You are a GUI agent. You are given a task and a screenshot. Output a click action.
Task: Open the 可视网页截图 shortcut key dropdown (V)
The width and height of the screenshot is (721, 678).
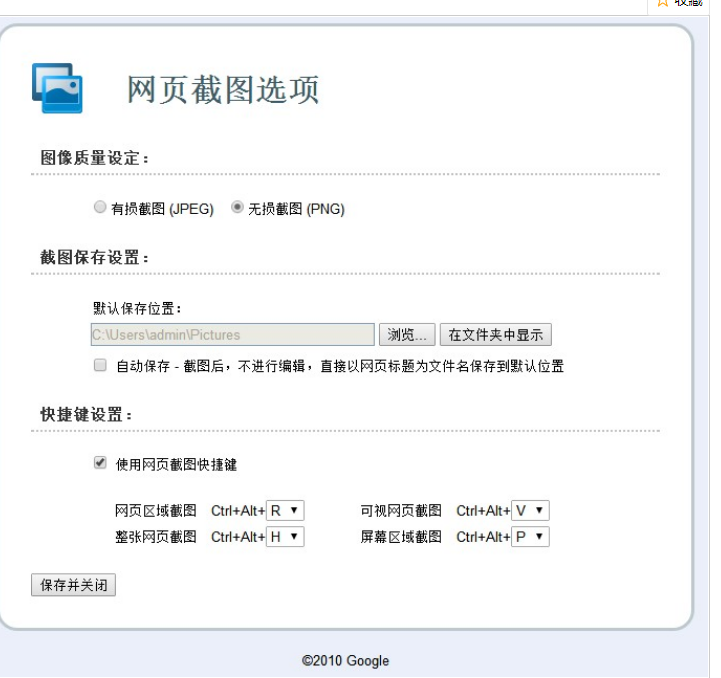pyautogui.click(x=530, y=511)
